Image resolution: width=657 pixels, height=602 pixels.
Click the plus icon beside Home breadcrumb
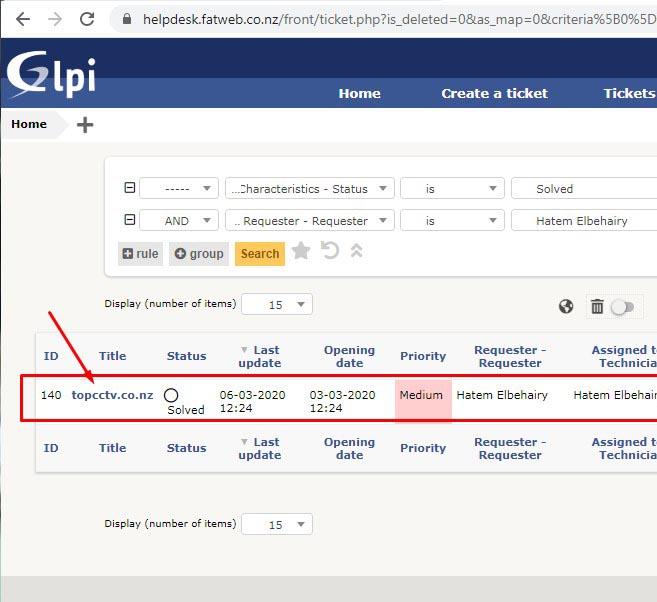pos(85,125)
